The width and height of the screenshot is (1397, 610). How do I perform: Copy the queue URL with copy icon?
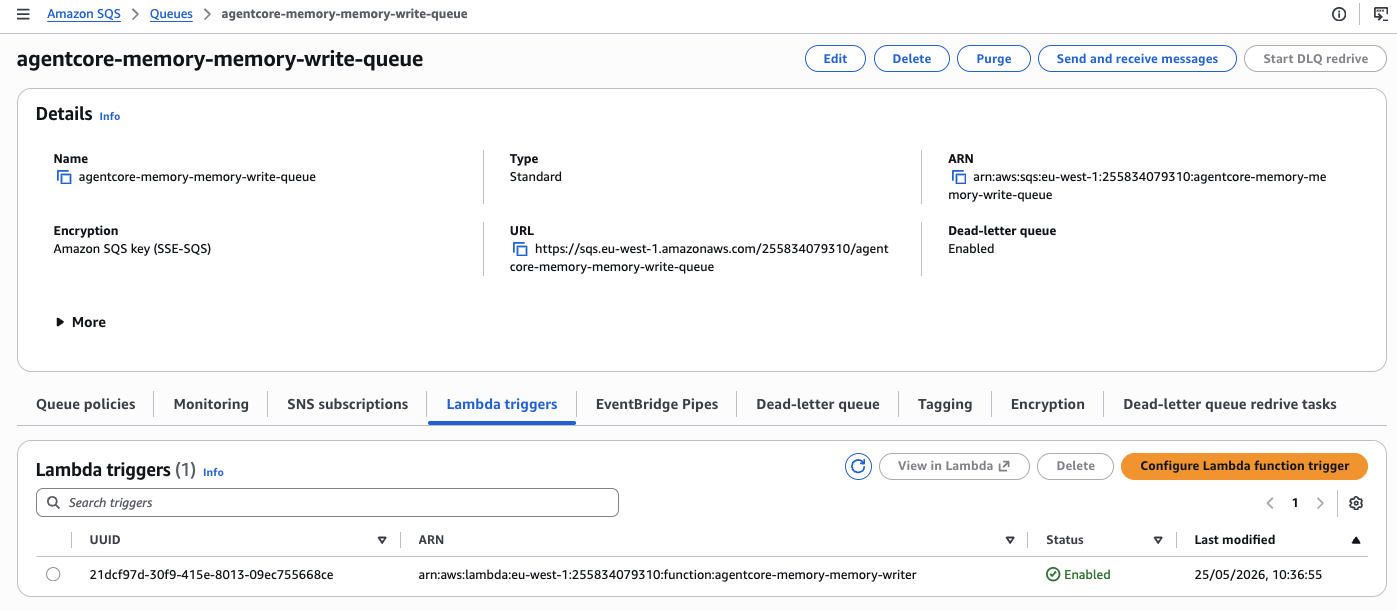point(520,249)
